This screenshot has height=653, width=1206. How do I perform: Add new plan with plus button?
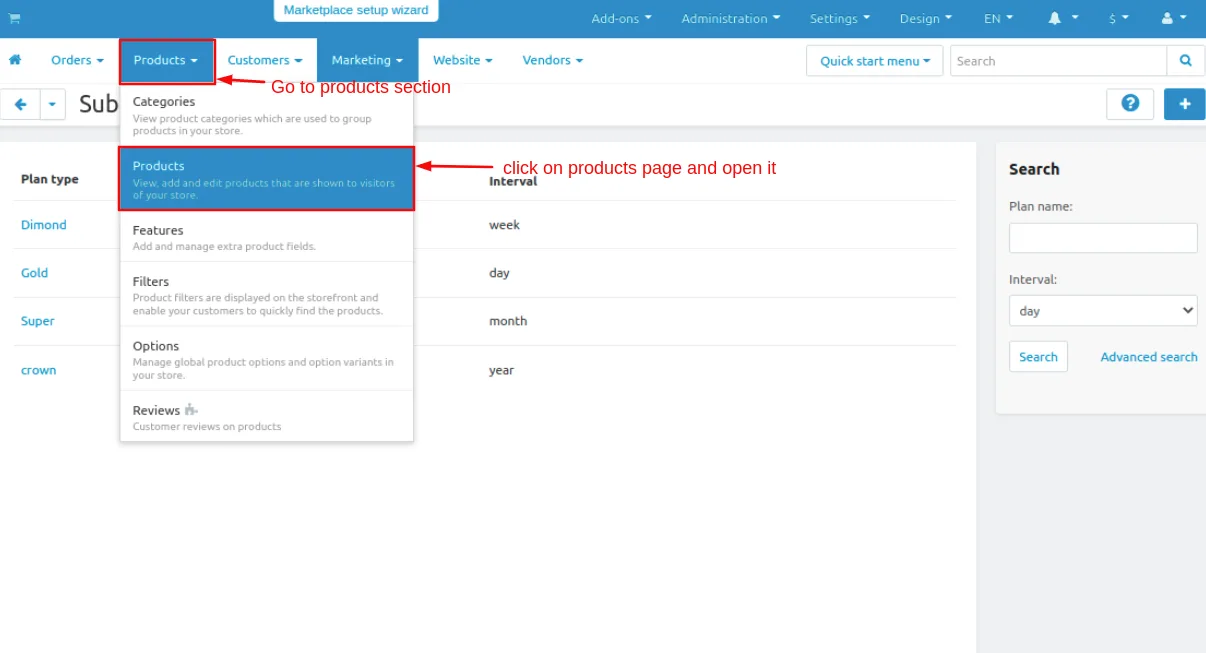click(1185, 104)
